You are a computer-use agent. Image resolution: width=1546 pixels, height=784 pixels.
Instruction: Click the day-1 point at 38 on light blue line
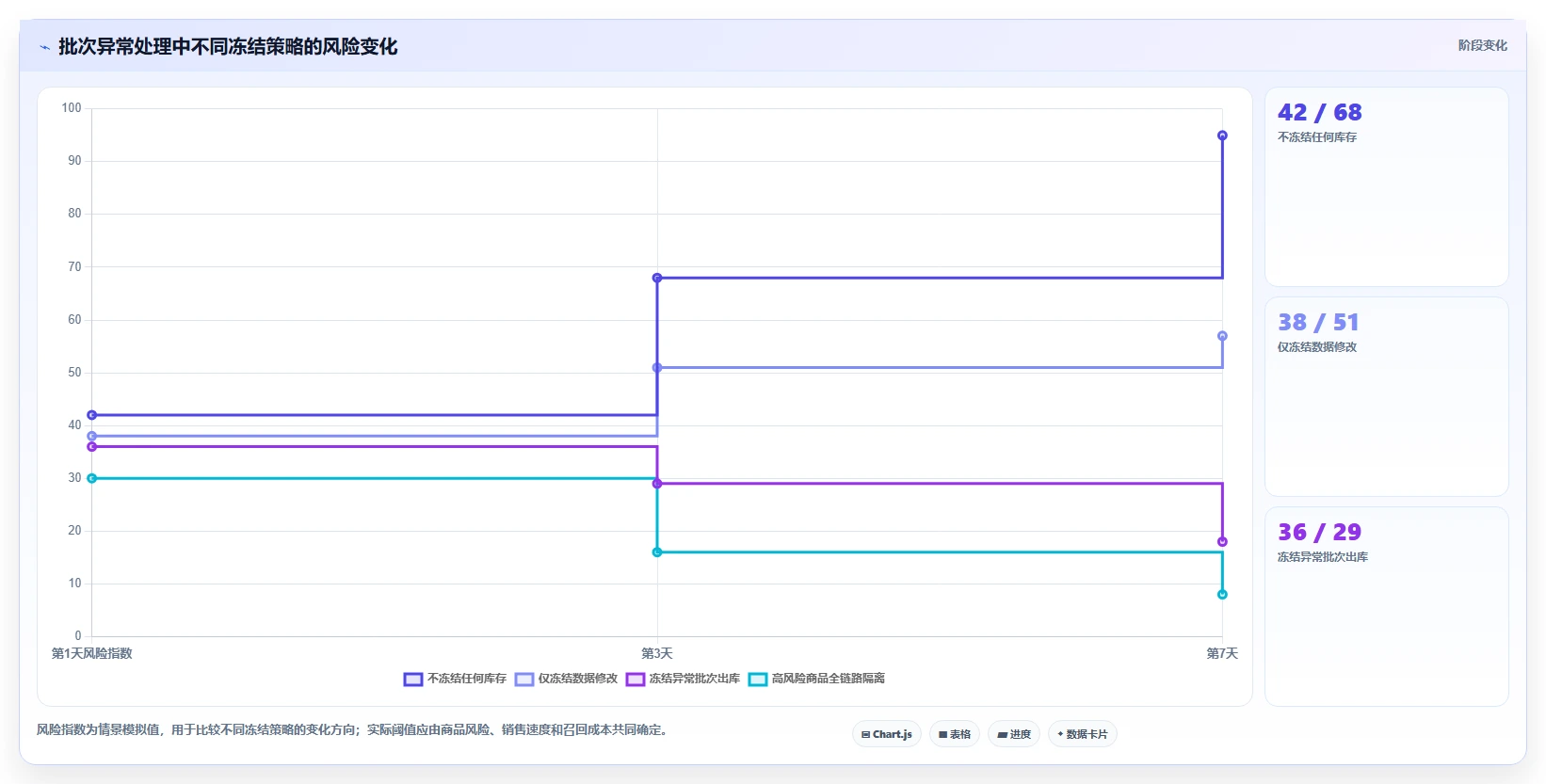(x=91, y=436)
